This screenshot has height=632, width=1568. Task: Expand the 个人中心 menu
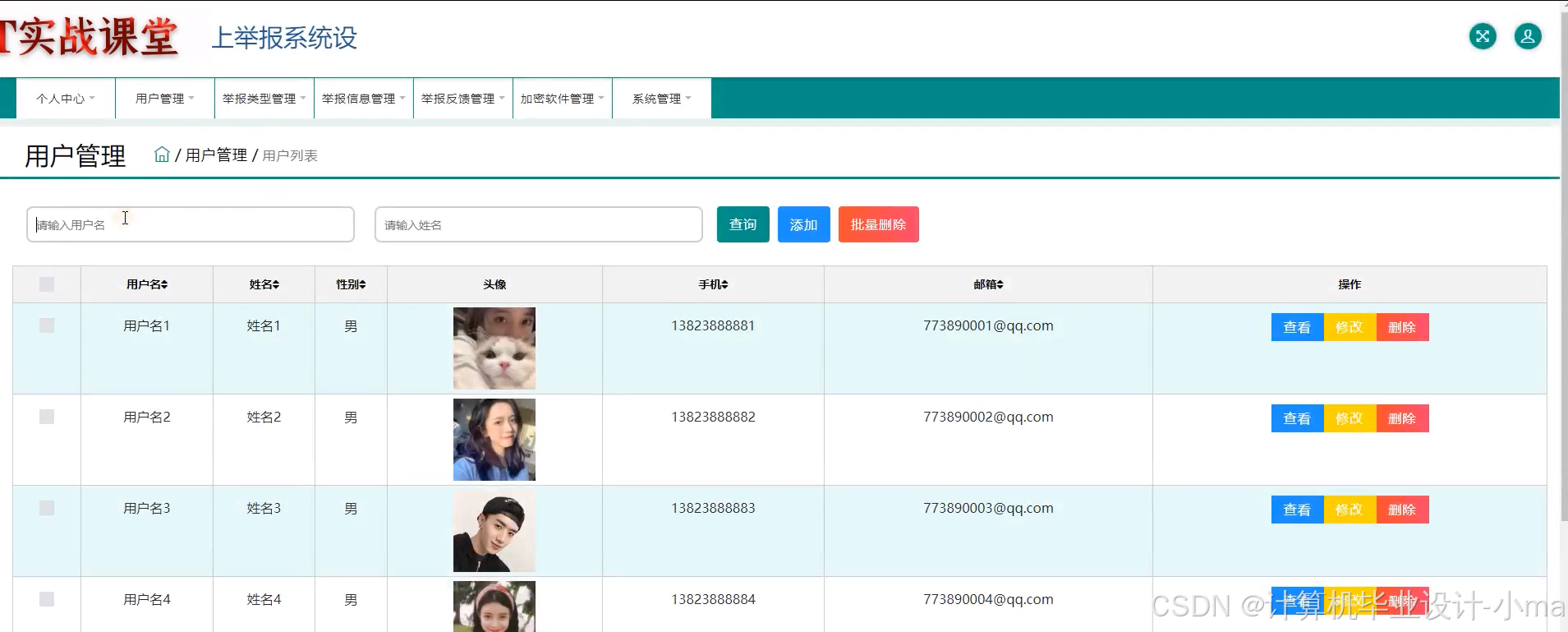66,99
